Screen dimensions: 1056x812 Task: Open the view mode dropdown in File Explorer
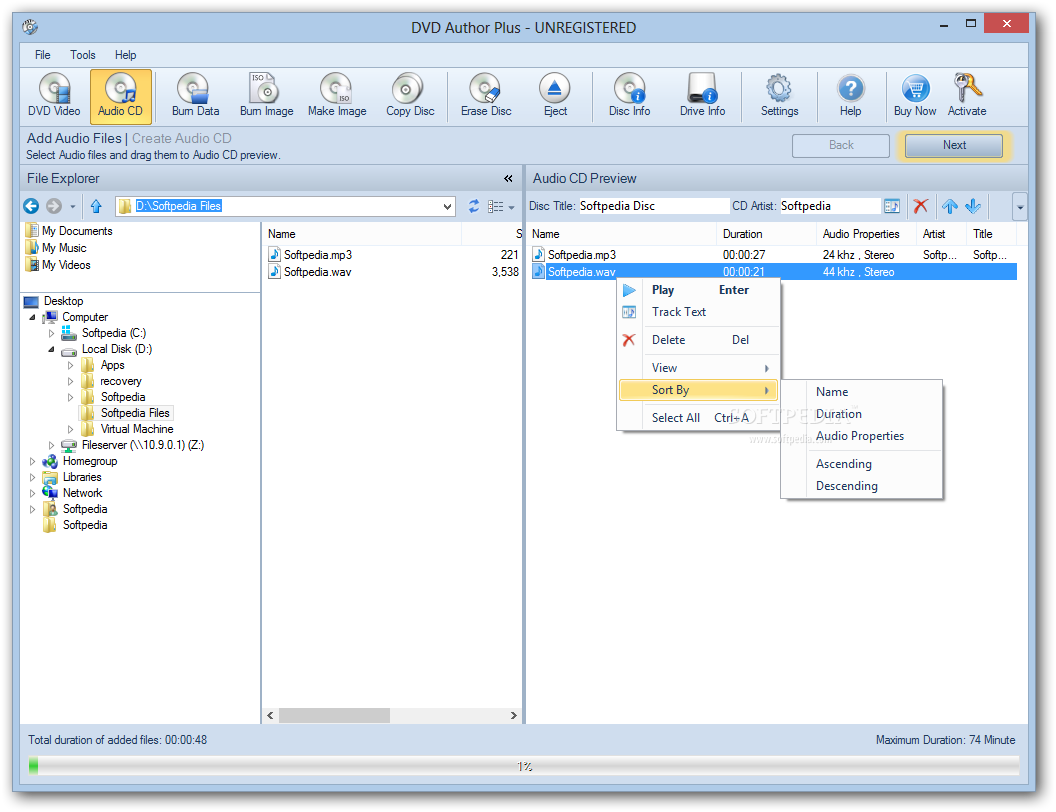511,207
